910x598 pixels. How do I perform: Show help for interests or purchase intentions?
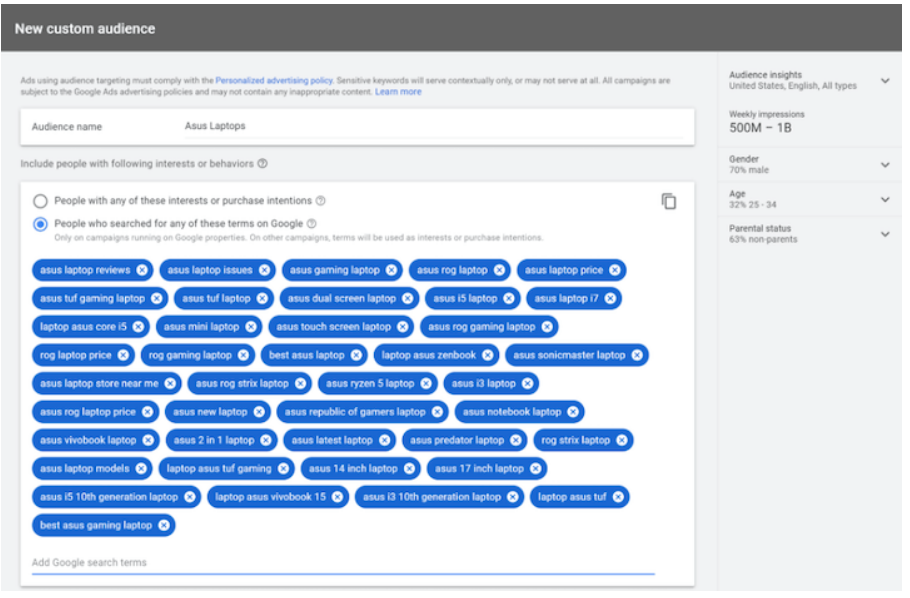(320, 201)
